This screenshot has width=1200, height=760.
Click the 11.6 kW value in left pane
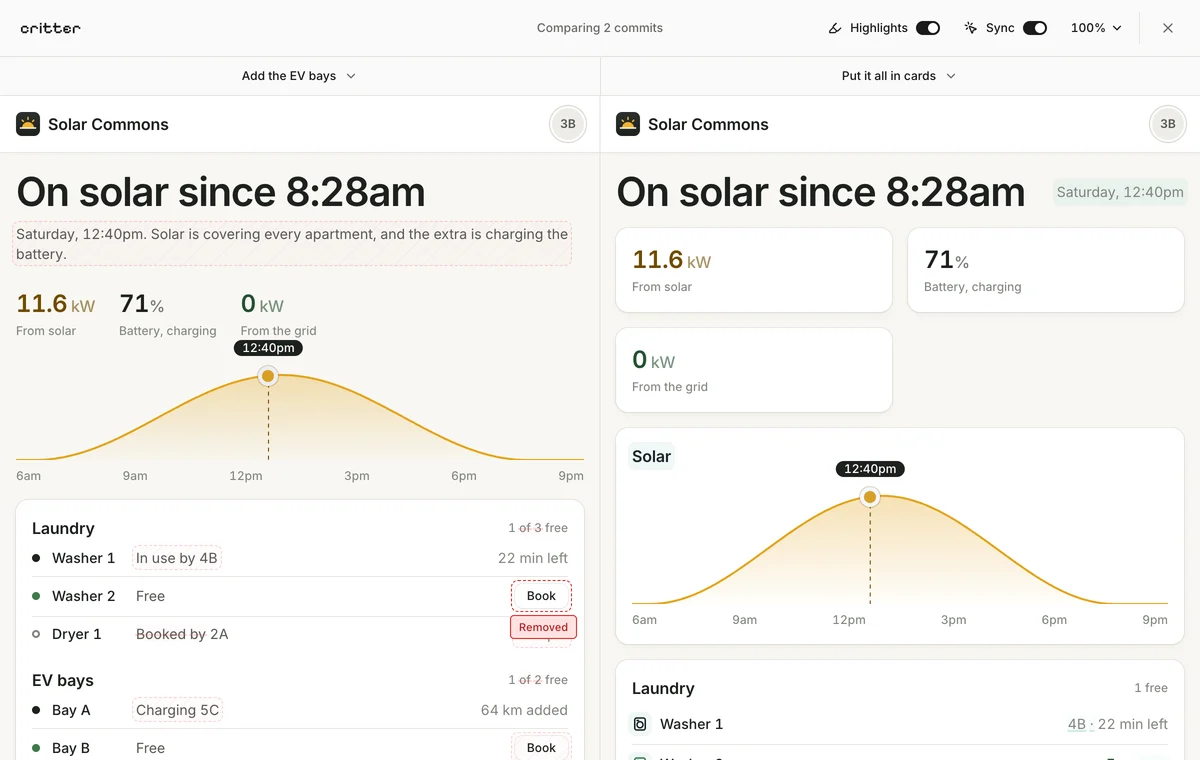coord(56,304)
